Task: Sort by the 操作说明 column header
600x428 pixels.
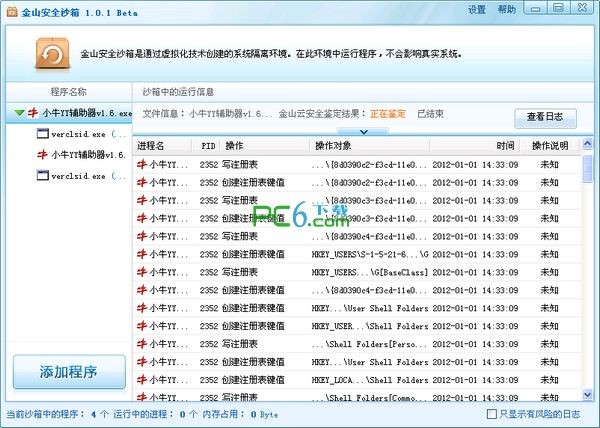Action: point(550,146)
